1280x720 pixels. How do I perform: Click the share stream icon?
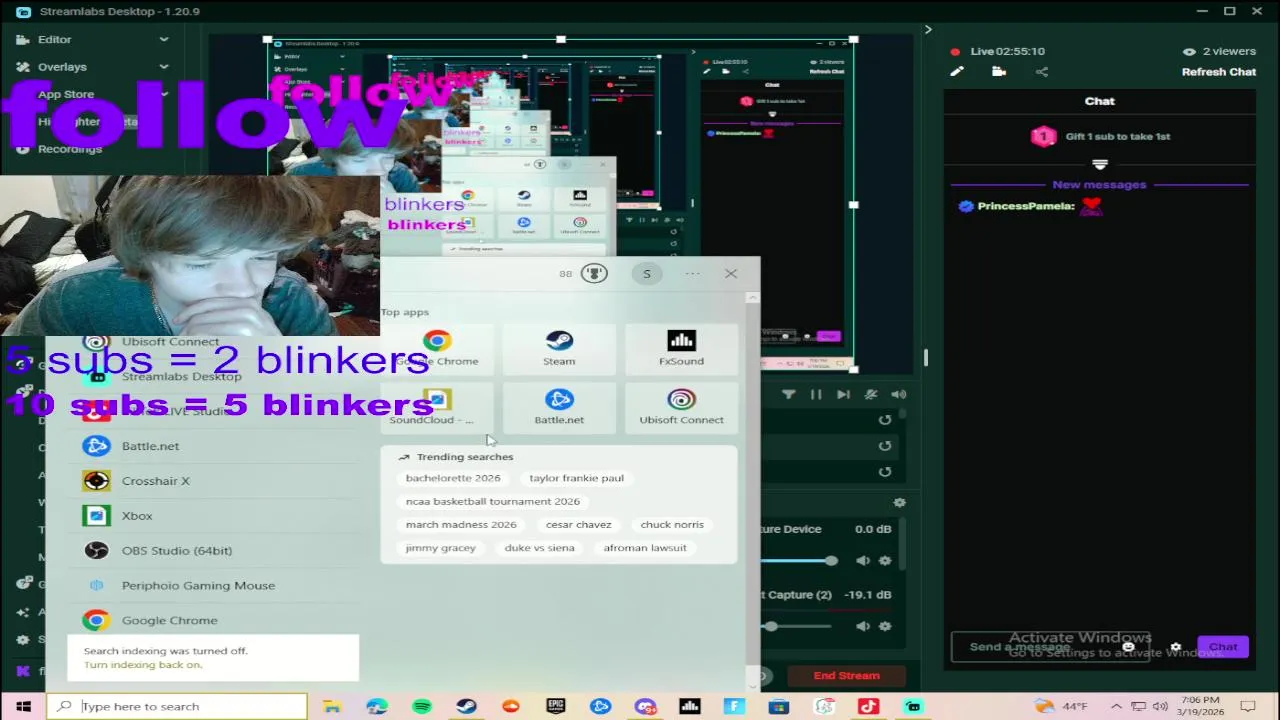(1042, 71)
